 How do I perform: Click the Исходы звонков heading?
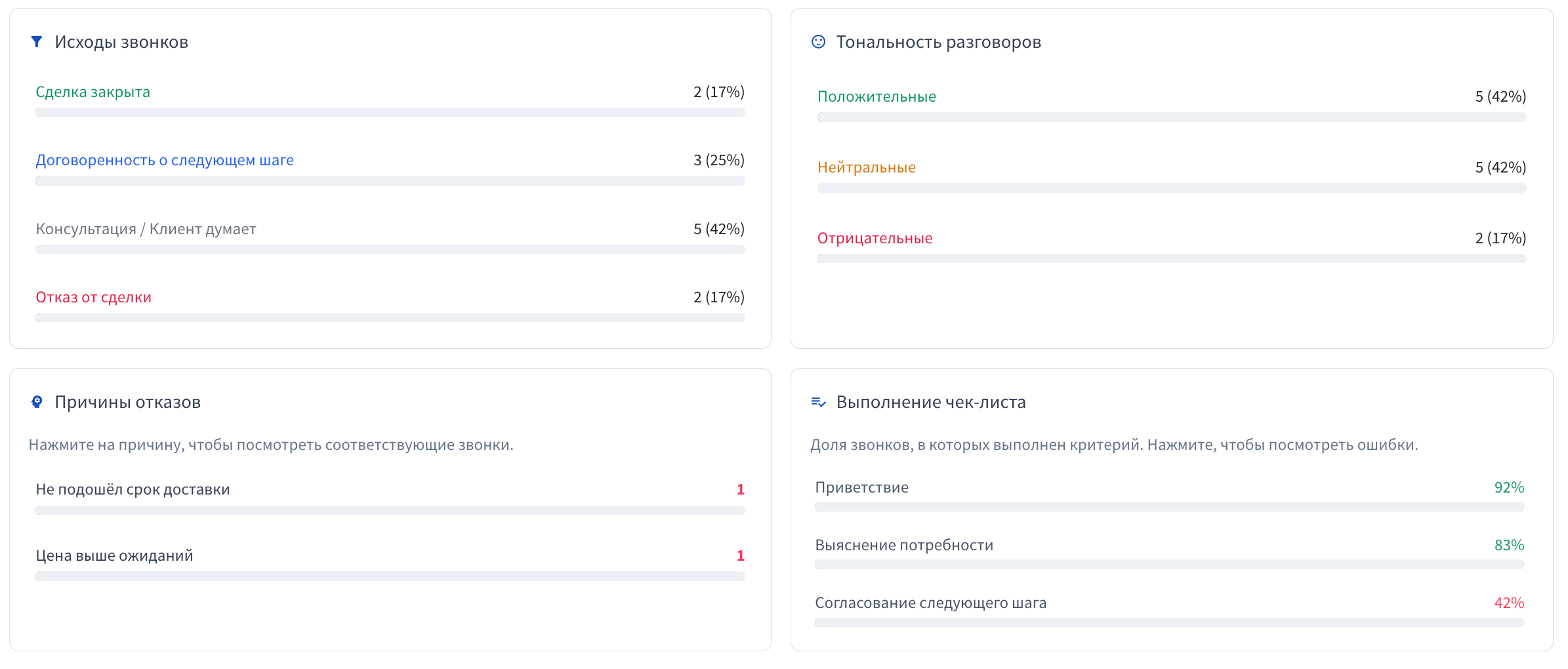[121, 42]
